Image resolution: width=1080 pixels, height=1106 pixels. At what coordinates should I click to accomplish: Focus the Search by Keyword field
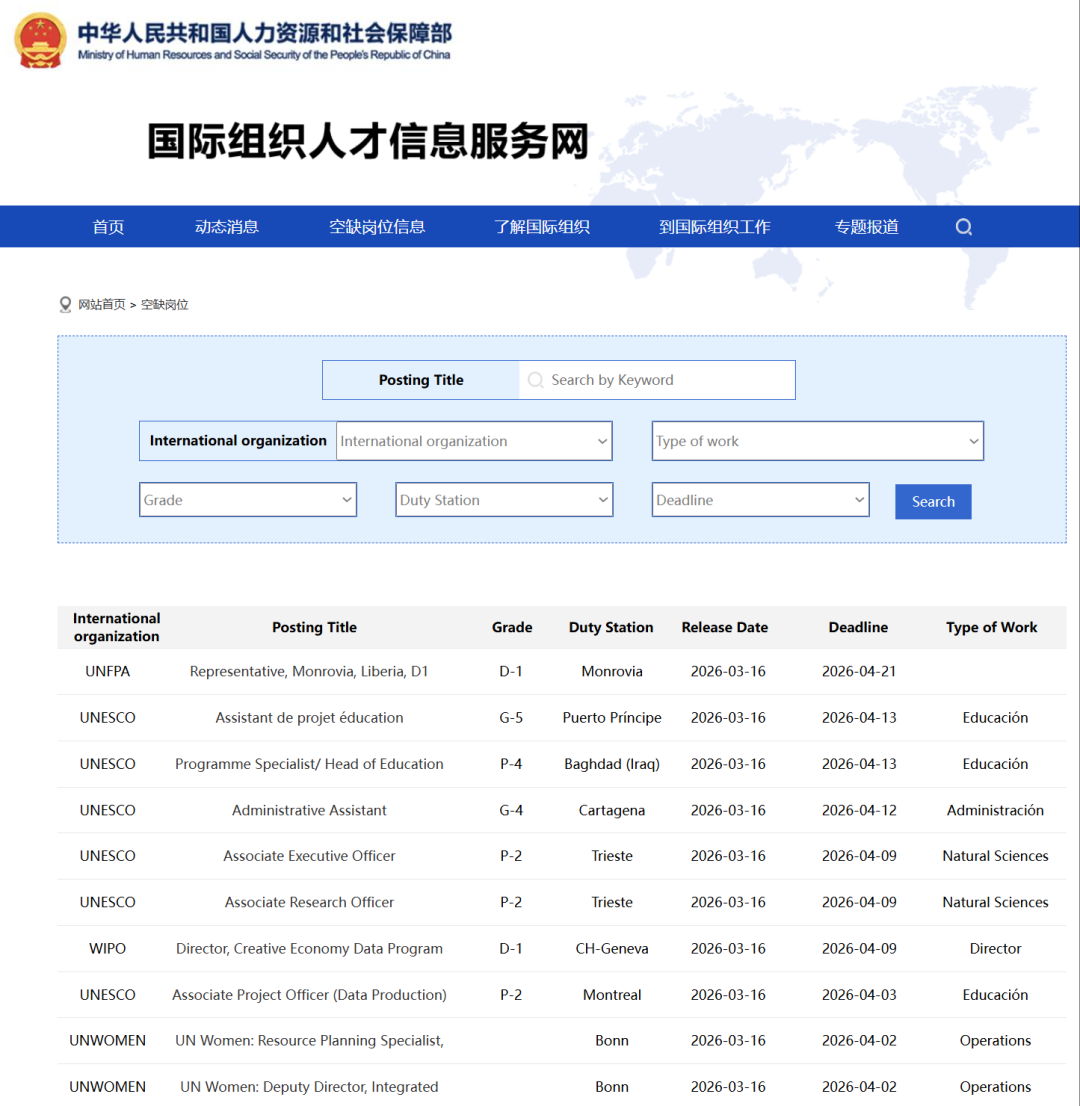point(657,380)
